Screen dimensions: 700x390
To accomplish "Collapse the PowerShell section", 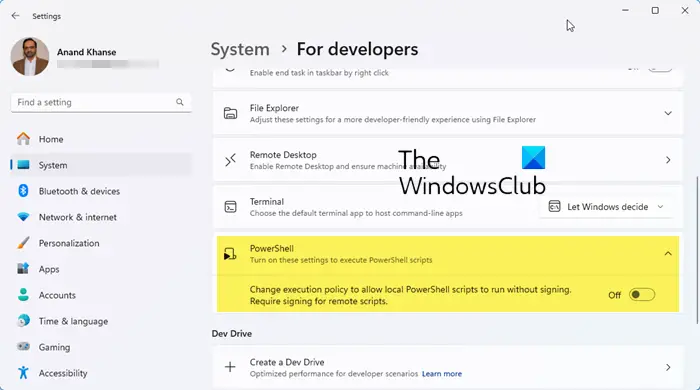I will pyautogui.click(x=668, y=253).
